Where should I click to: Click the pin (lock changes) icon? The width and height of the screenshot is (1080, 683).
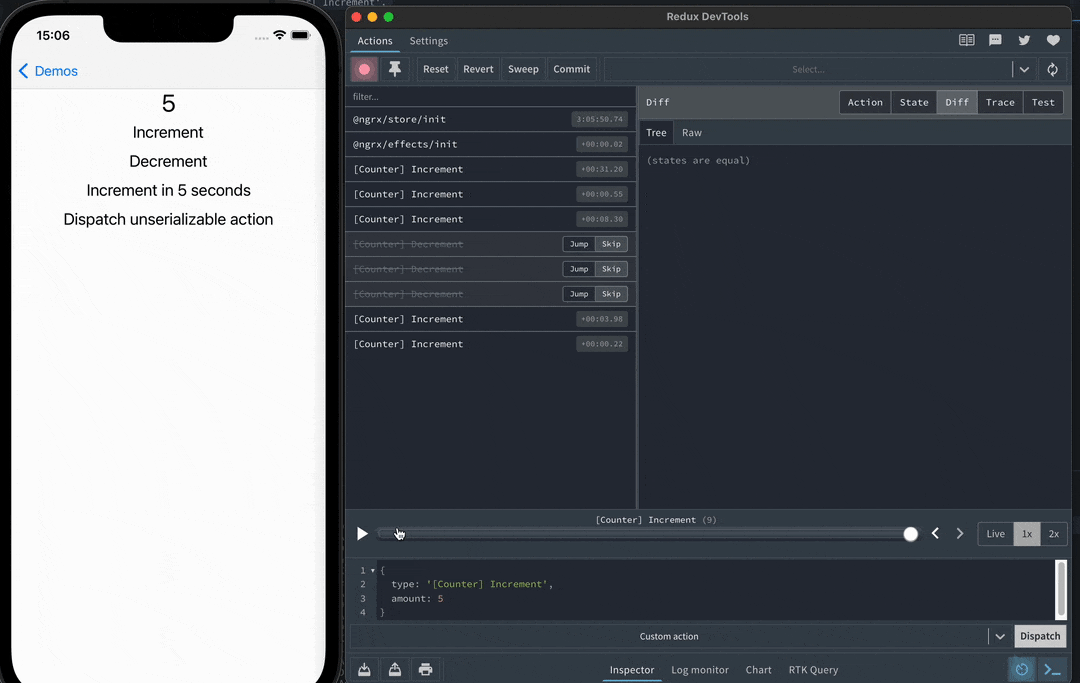pyautogui.click(x=395, y=69)
